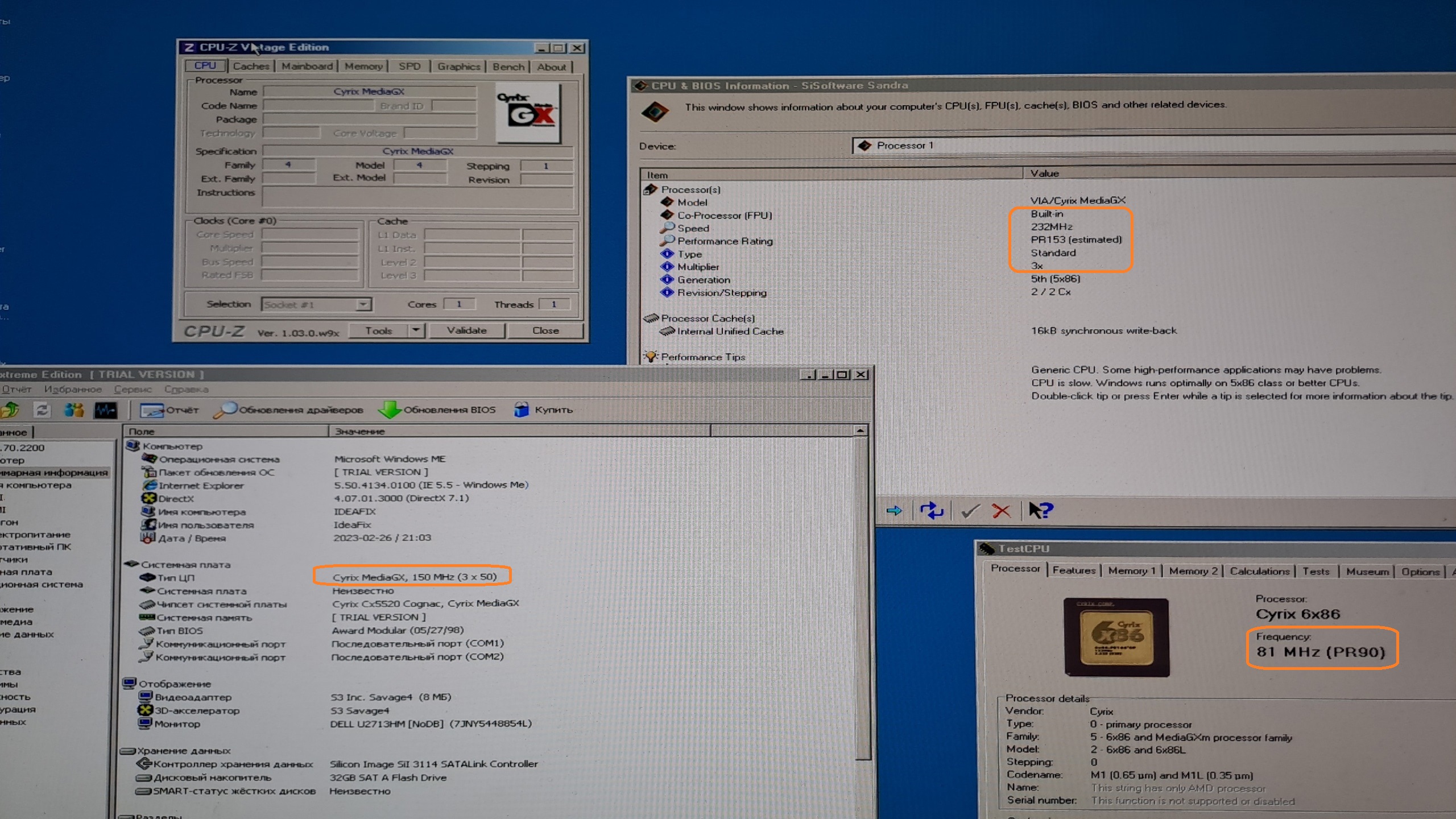Viewport: 1456px width, 819px height.
Task: Open the Features tab in TestCPU
Action: tap(1073, 570)
